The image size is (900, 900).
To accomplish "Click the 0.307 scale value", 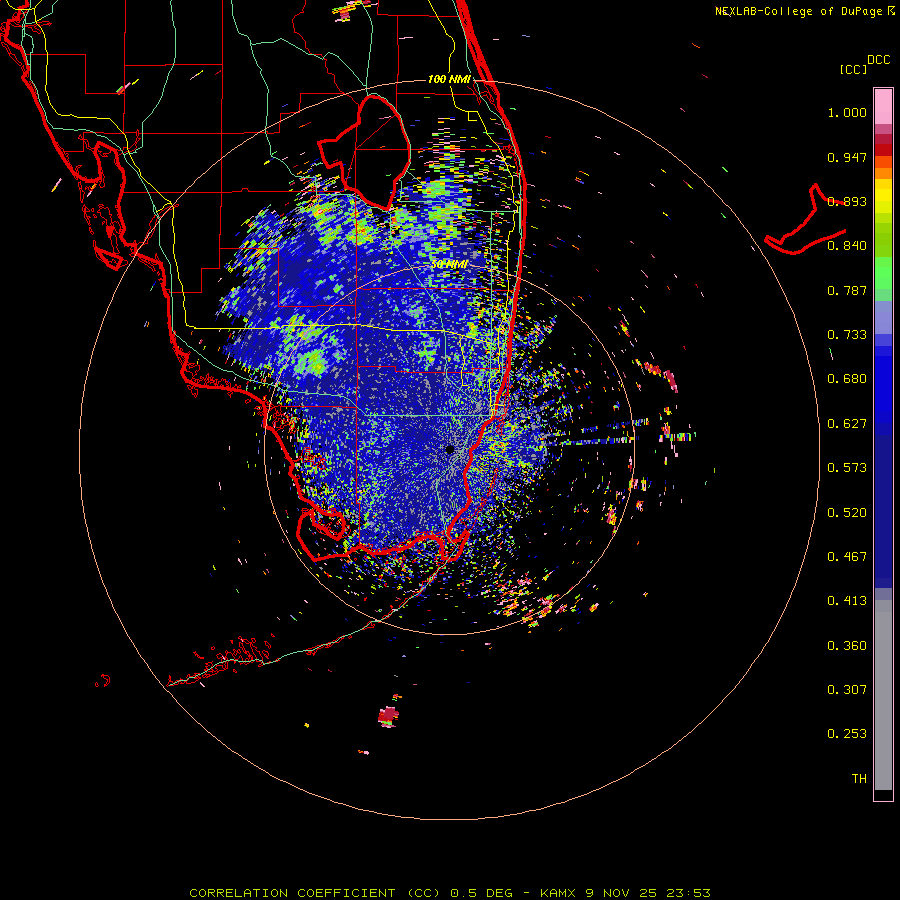I will 847,690.
